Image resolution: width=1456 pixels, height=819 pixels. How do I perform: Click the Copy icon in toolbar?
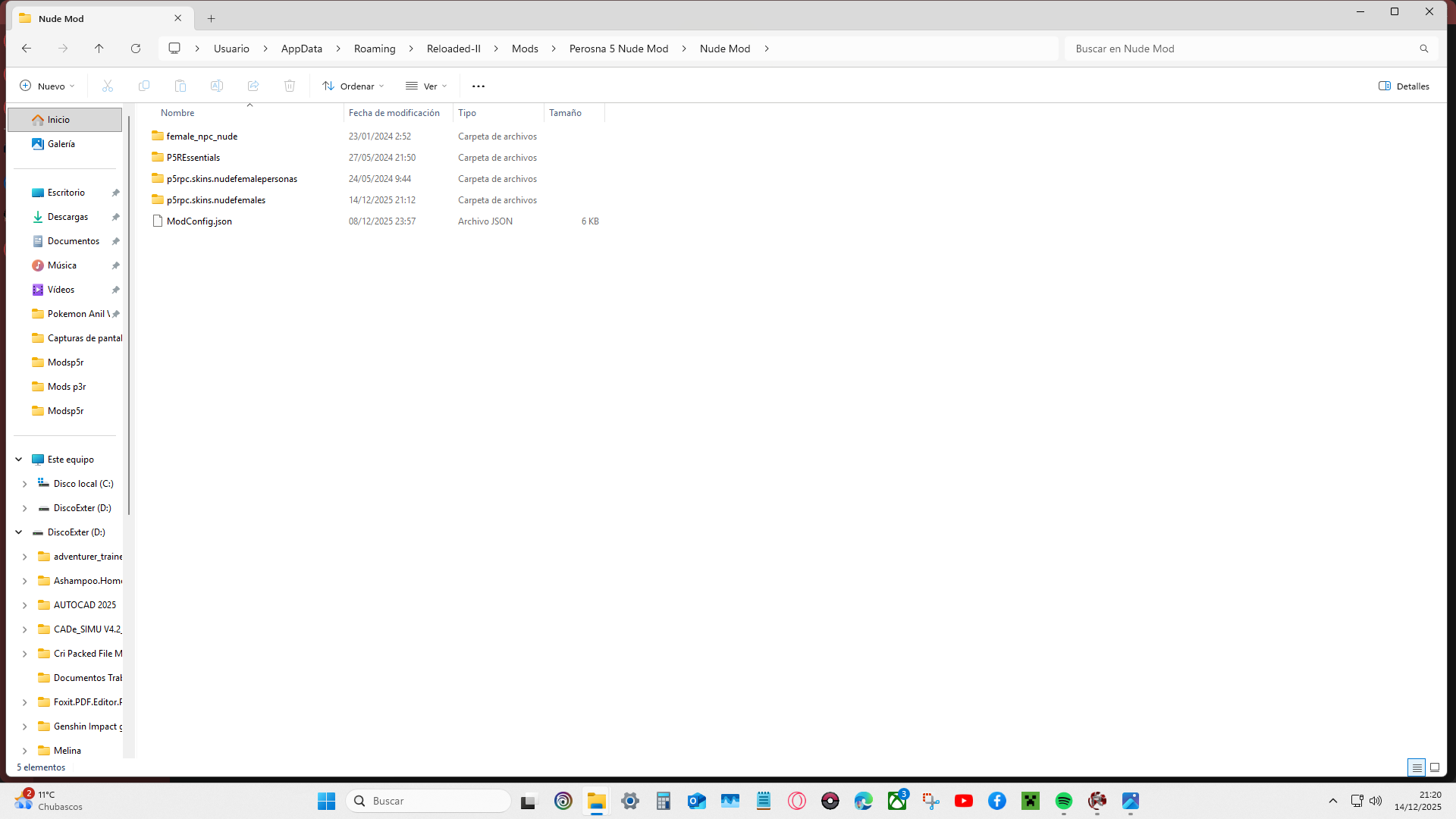pos(144,86)
